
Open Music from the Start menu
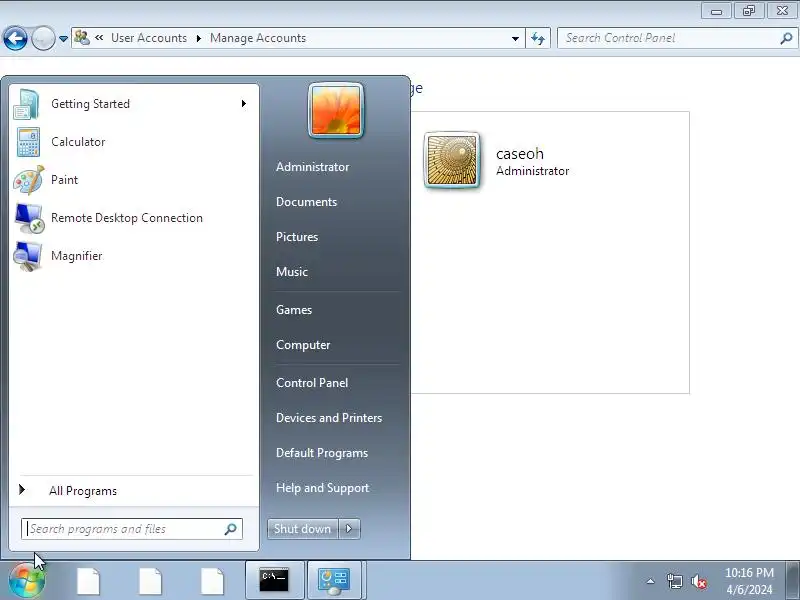(x=291, y=272)
